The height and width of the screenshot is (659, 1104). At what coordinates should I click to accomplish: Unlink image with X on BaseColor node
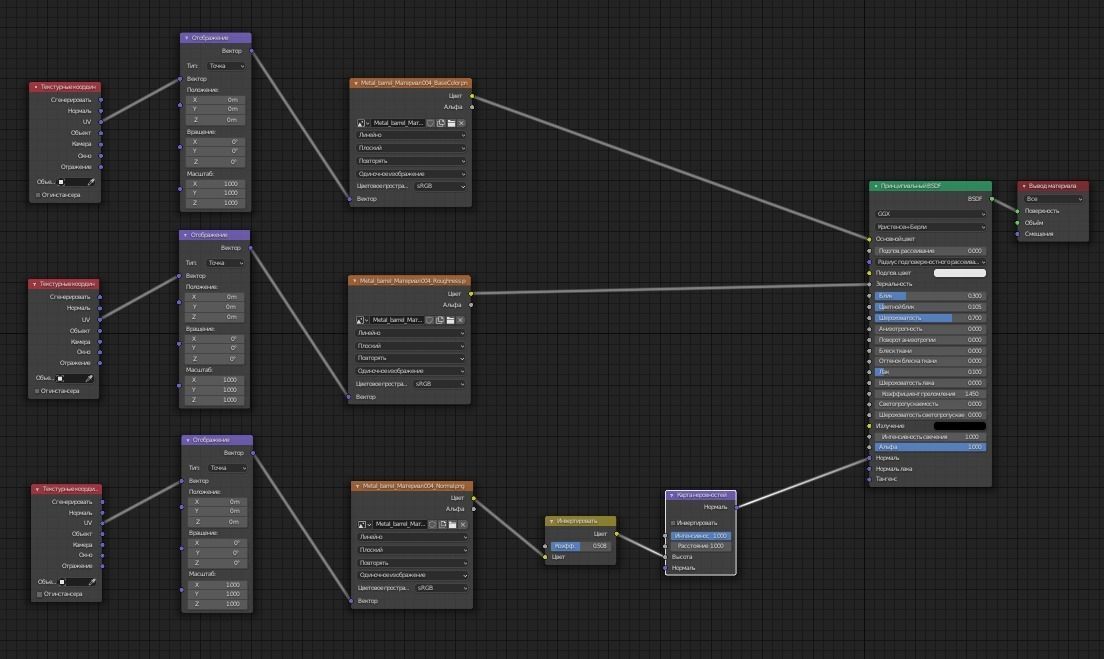(461, 123)
